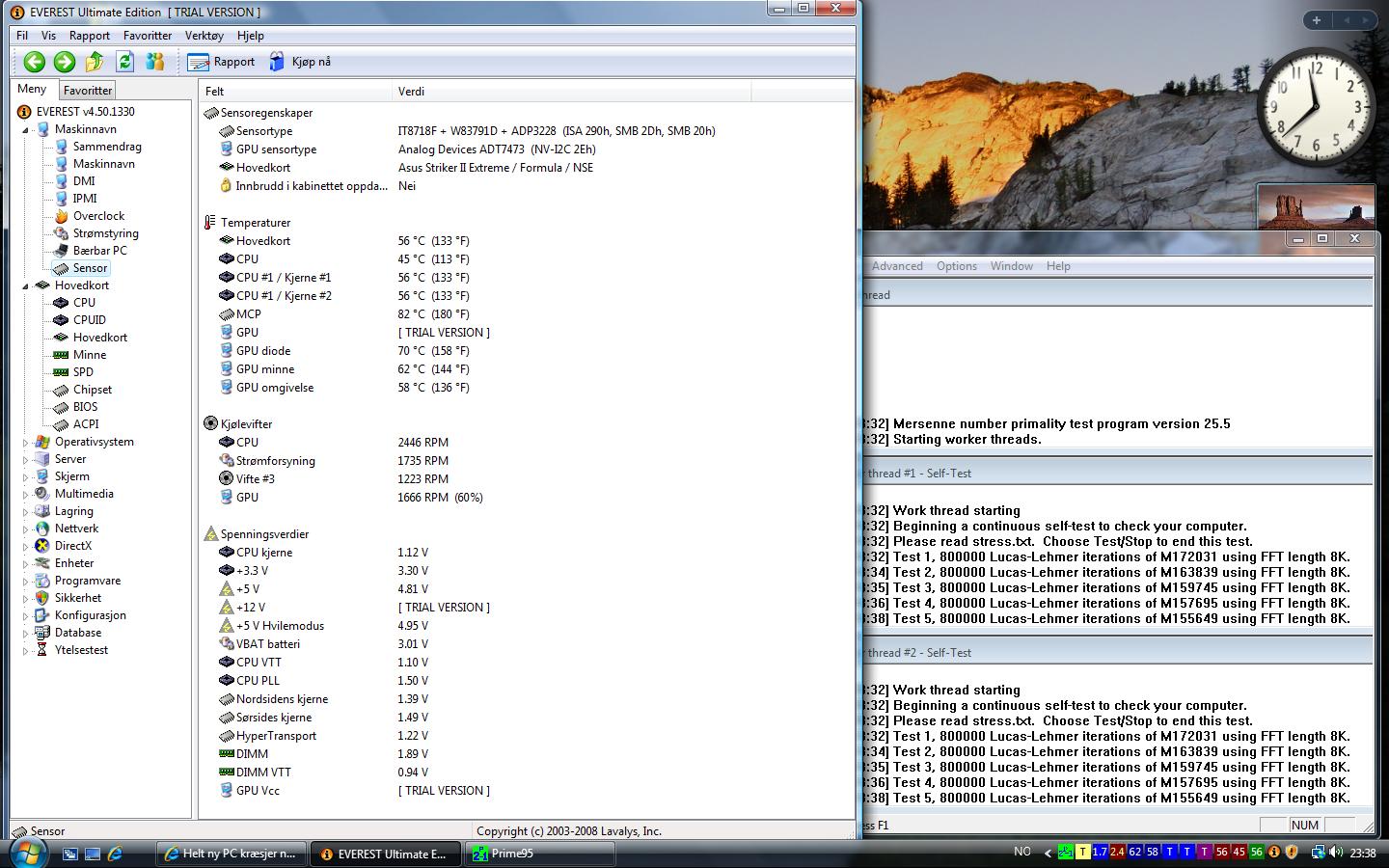Open the Rapport report wizard button

coord(222,62)
